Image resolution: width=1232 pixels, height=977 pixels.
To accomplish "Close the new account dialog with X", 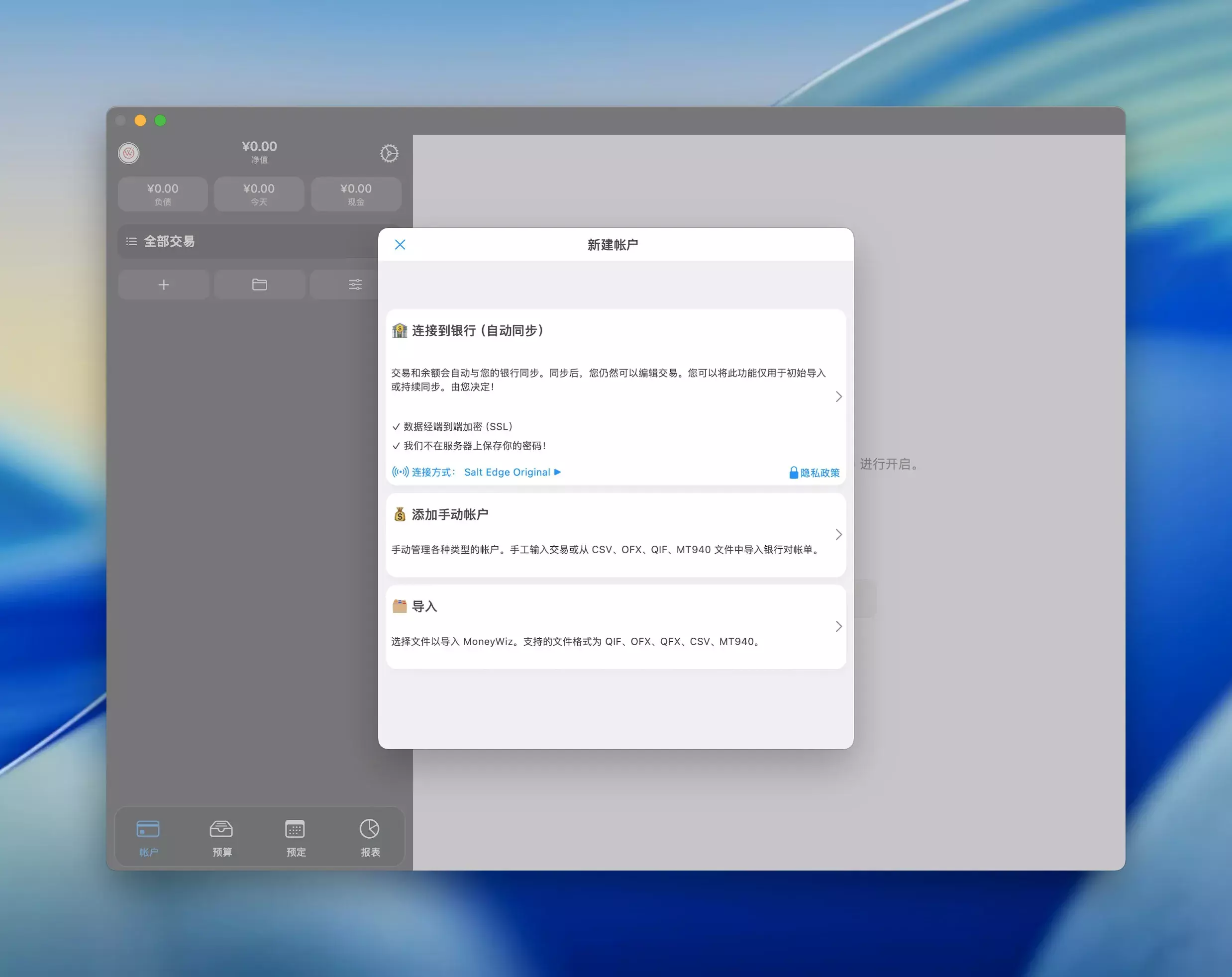I will [x=400, y=245].
